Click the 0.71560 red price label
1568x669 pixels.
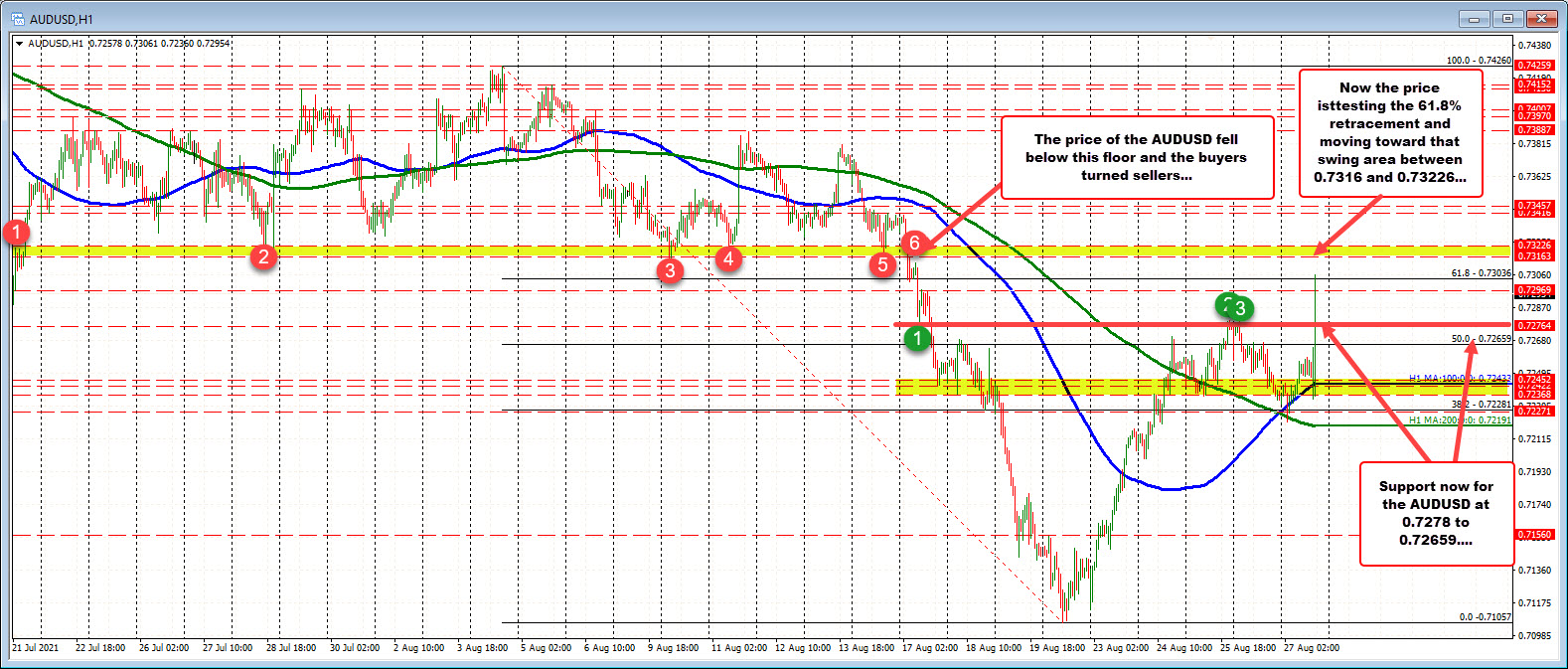1534,535
